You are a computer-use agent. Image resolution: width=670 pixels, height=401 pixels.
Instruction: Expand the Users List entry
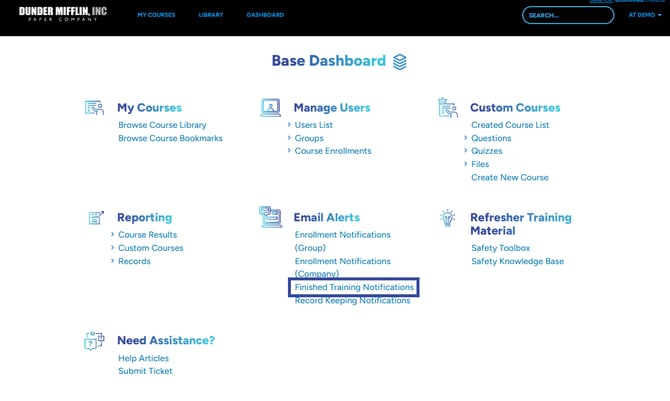(x=313, y=125)
